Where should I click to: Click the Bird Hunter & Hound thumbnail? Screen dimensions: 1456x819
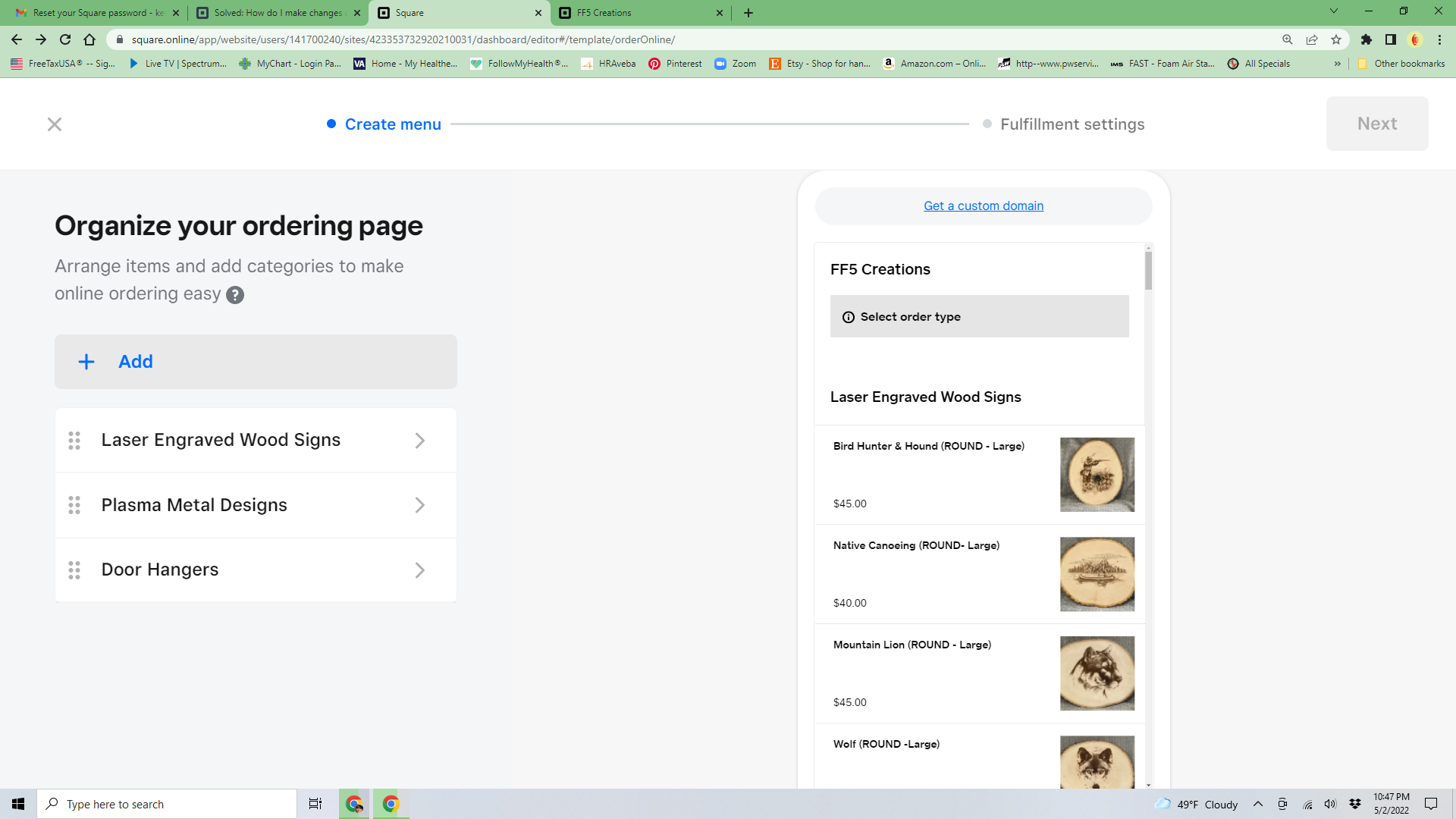pyautogui.click(x=1097, y=475)
